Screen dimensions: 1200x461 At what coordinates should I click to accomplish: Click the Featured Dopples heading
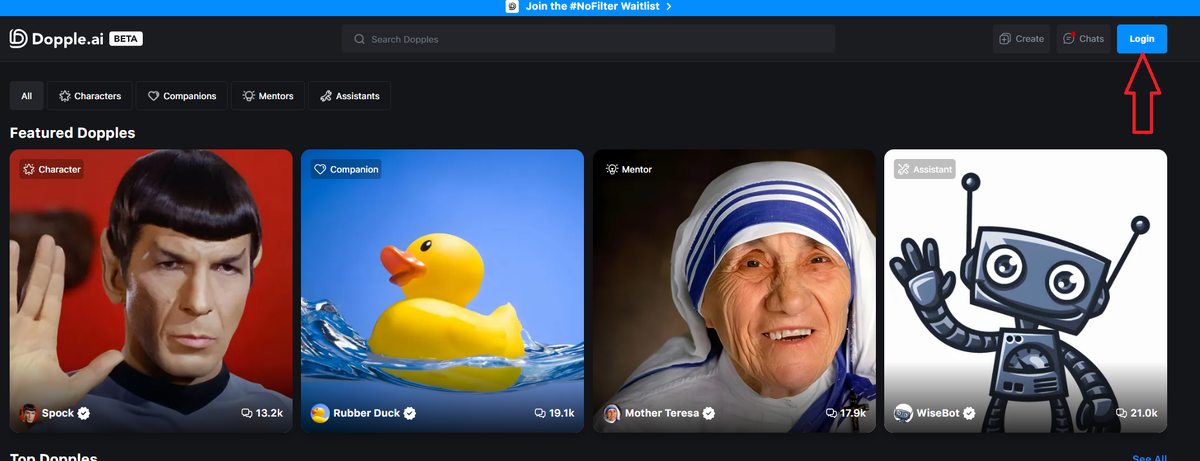(72, 133)
